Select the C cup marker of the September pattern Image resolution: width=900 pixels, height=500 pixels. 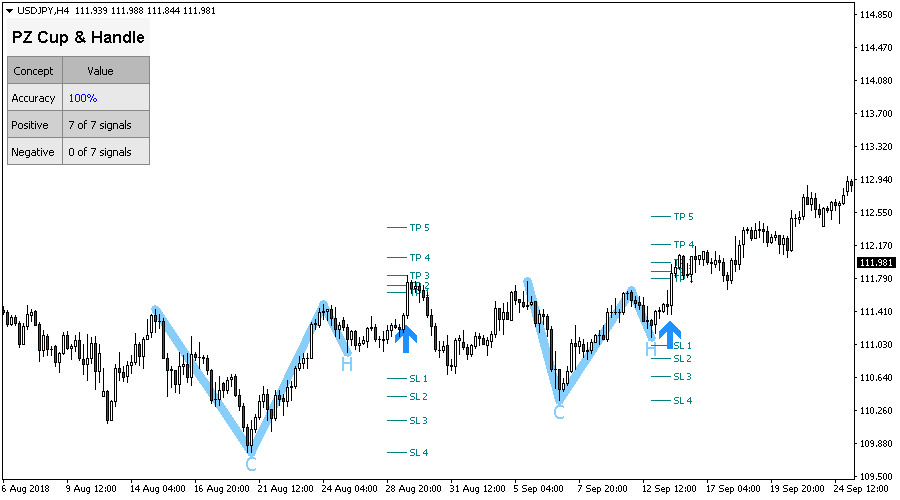[559, 412]
